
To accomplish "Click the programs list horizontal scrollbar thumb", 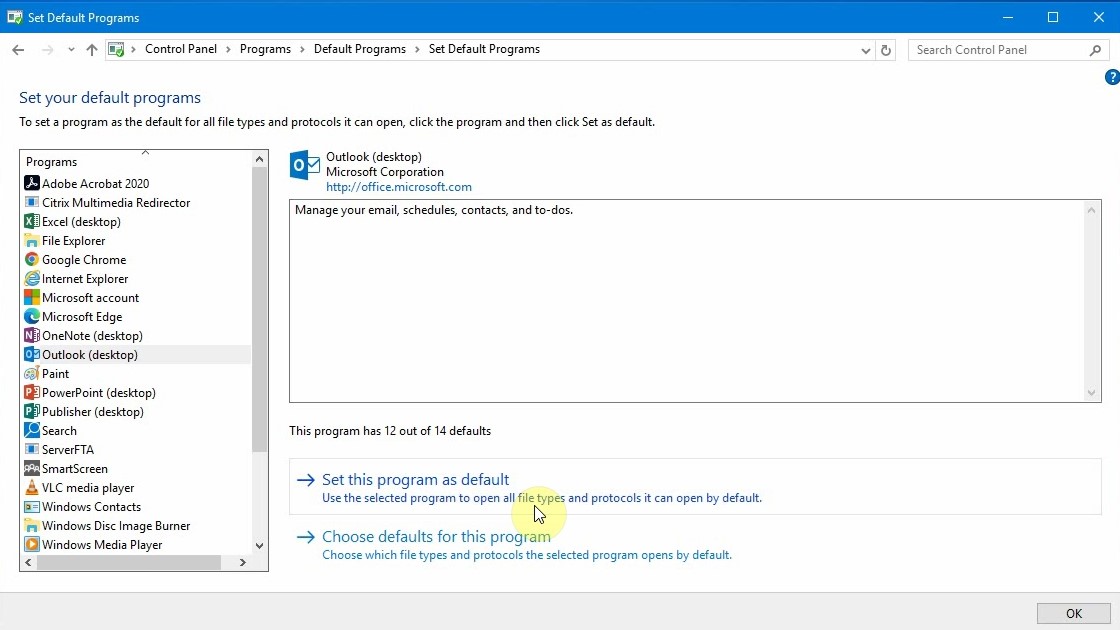I will click(129, 562).
